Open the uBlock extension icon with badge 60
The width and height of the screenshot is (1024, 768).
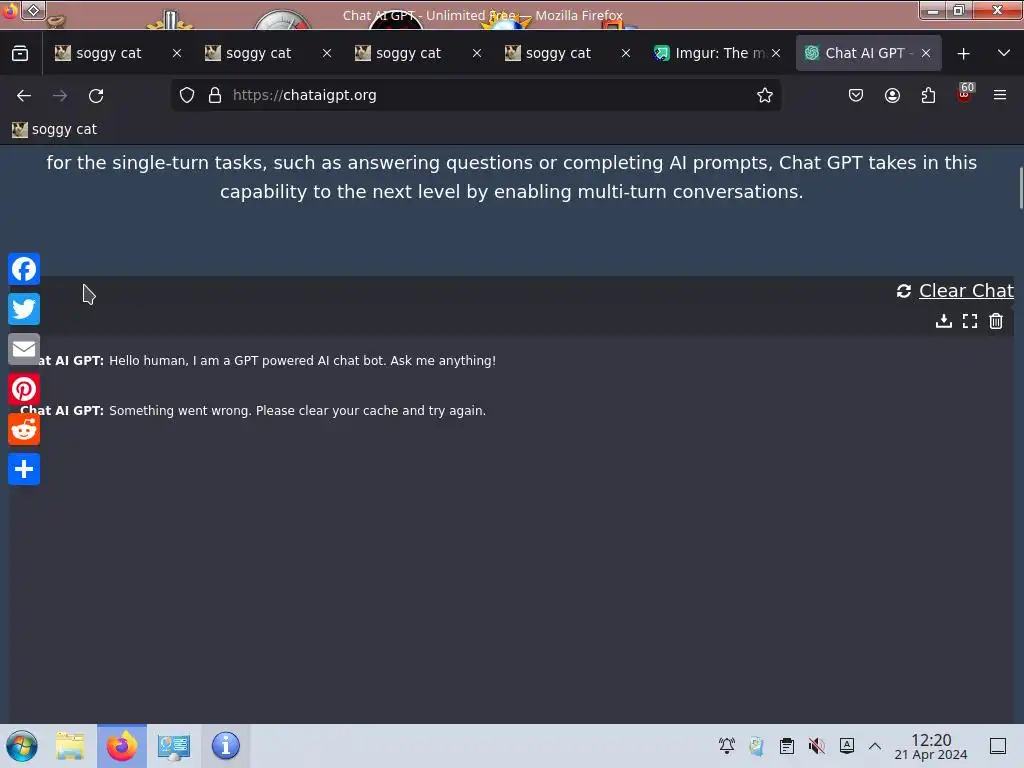[x=965, y=94]
